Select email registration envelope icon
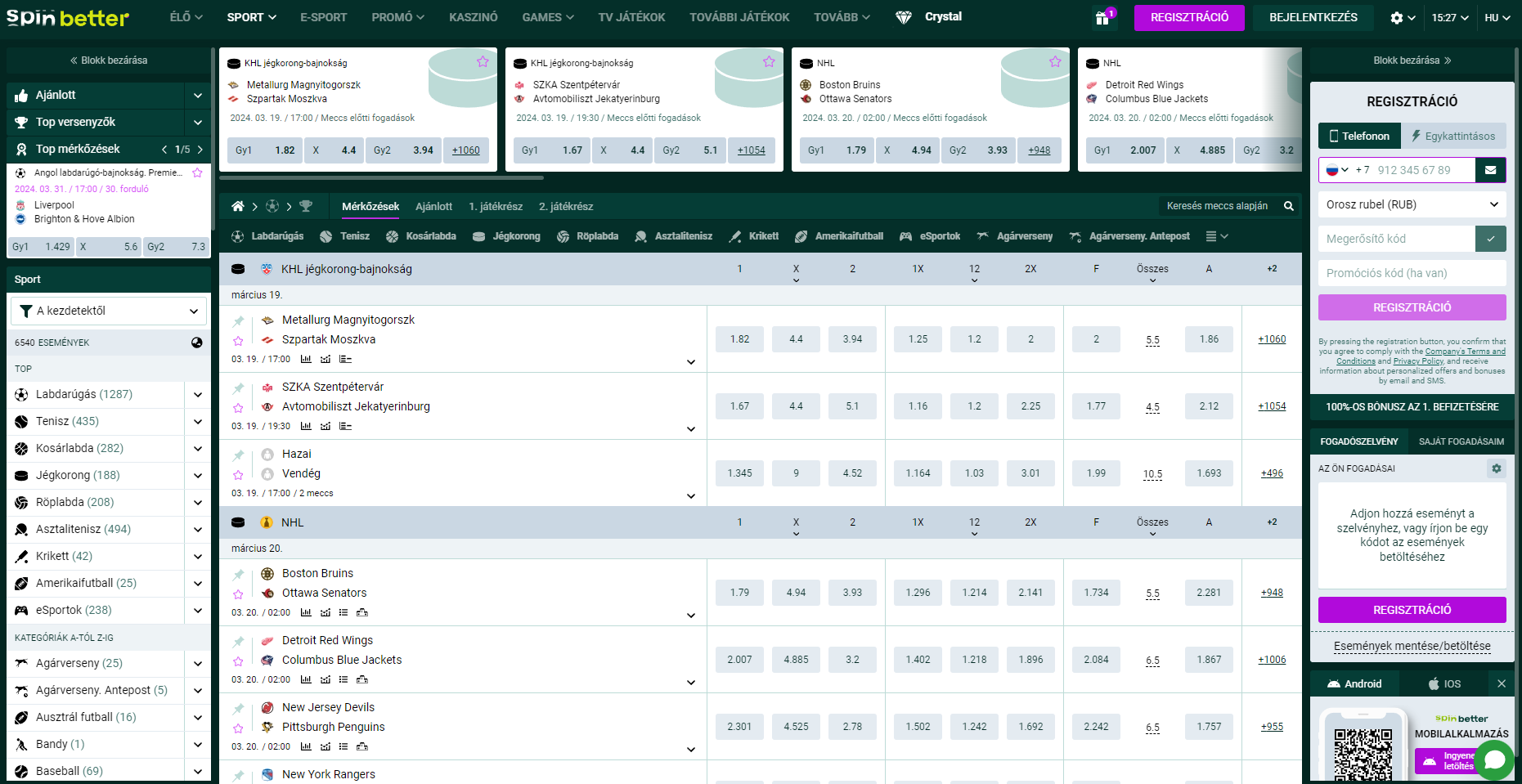The image size is (1522, 784). coord(1490,170)
